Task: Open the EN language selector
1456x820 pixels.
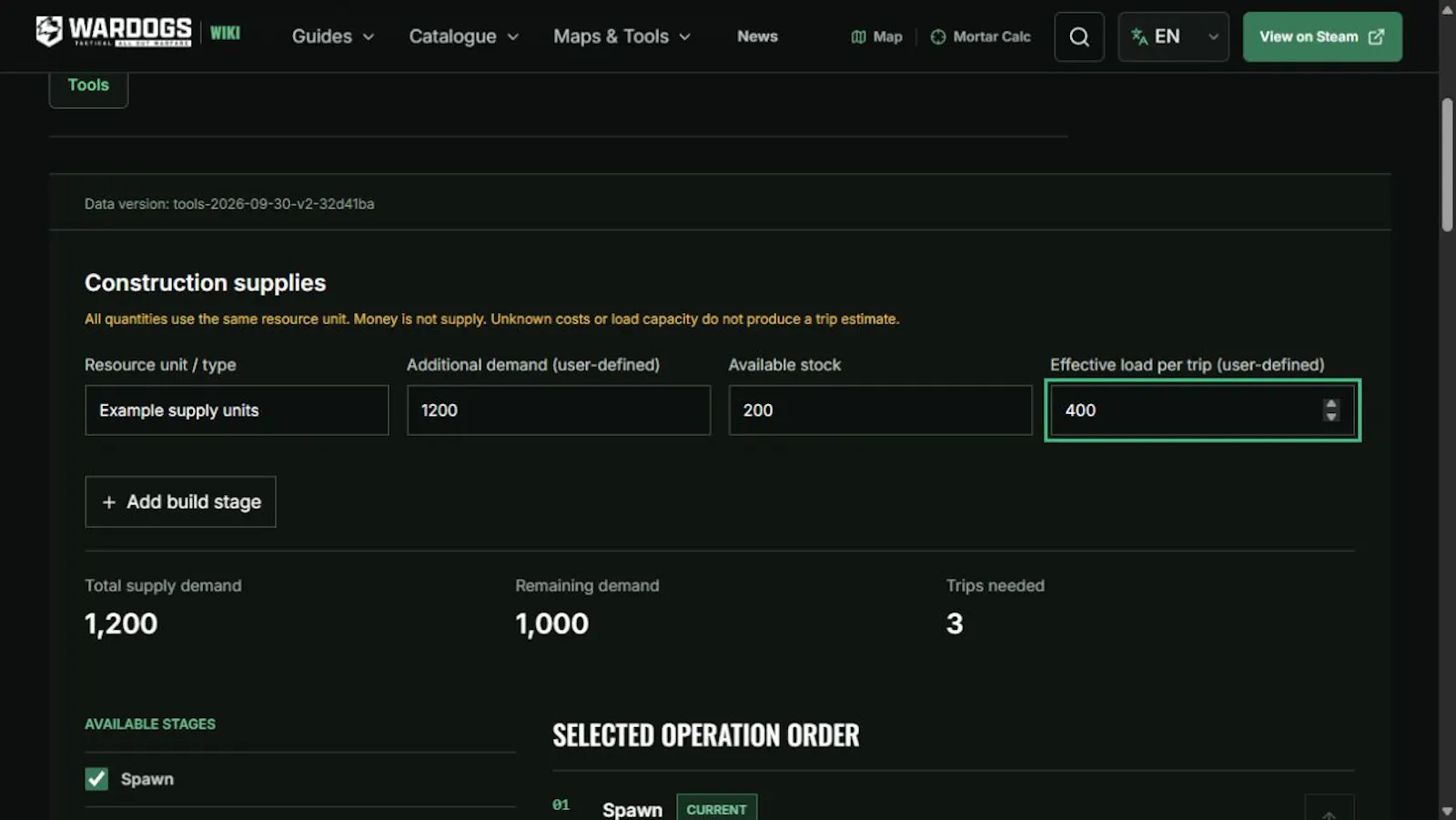Action: (1173, 36)
